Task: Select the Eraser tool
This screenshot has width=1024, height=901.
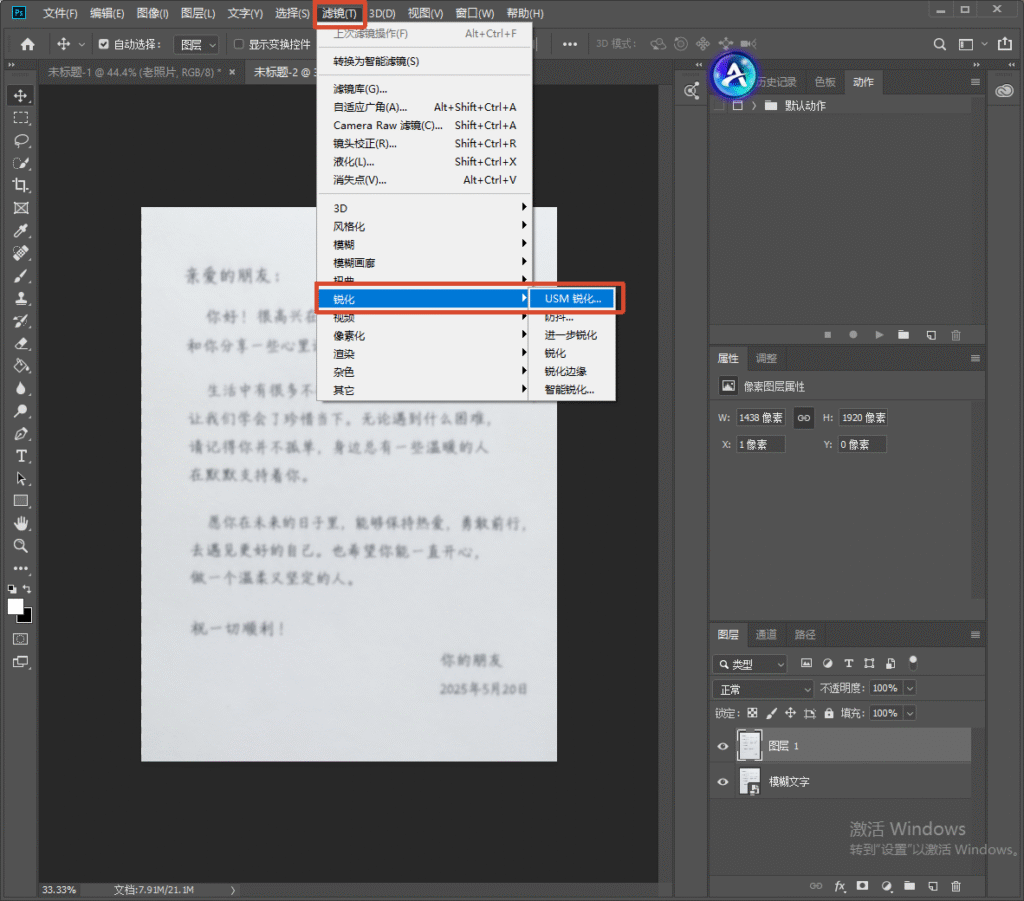Action: tap(21, 343)
